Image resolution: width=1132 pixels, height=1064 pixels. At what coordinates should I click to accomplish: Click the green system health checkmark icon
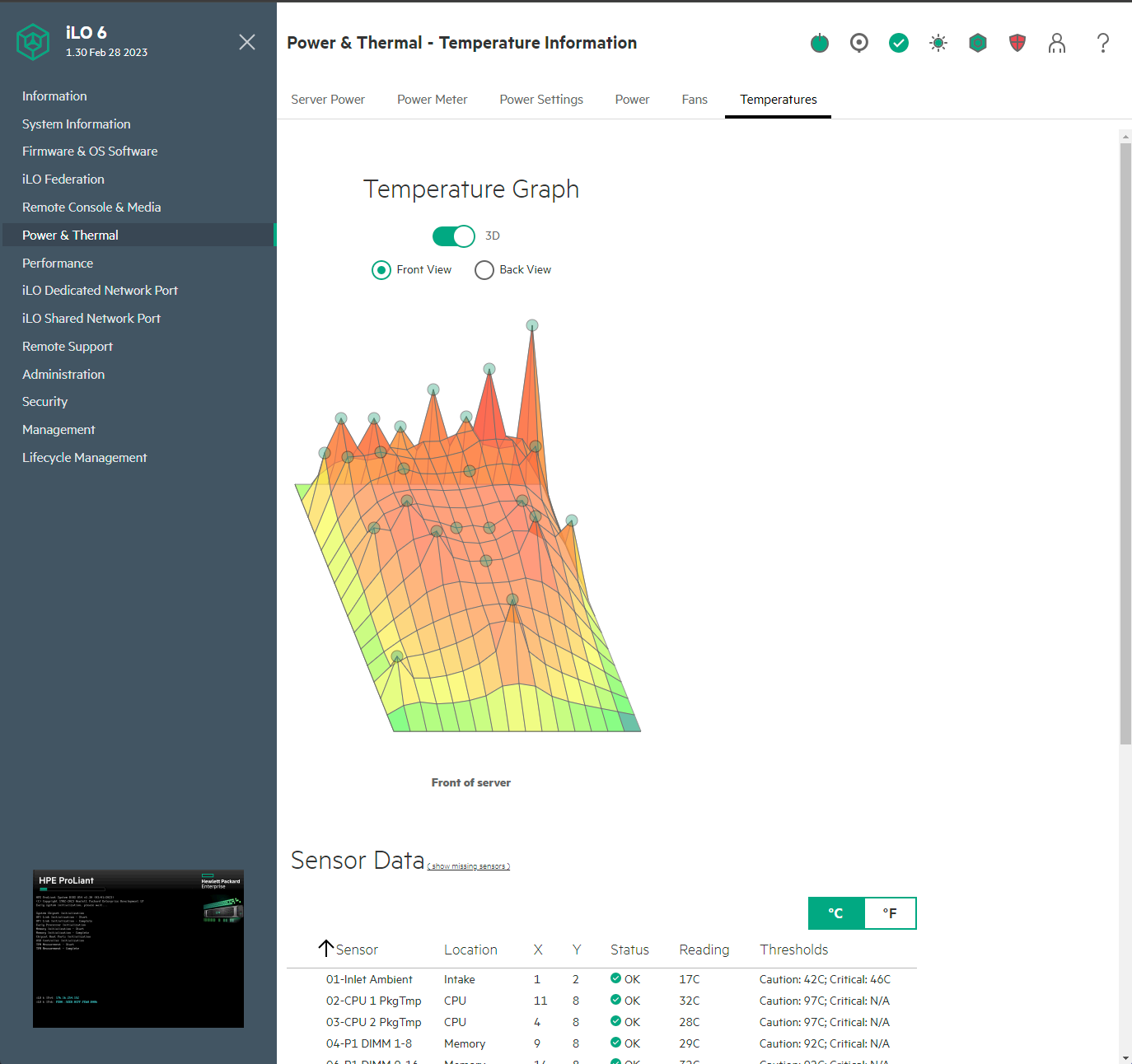[898, 43]
